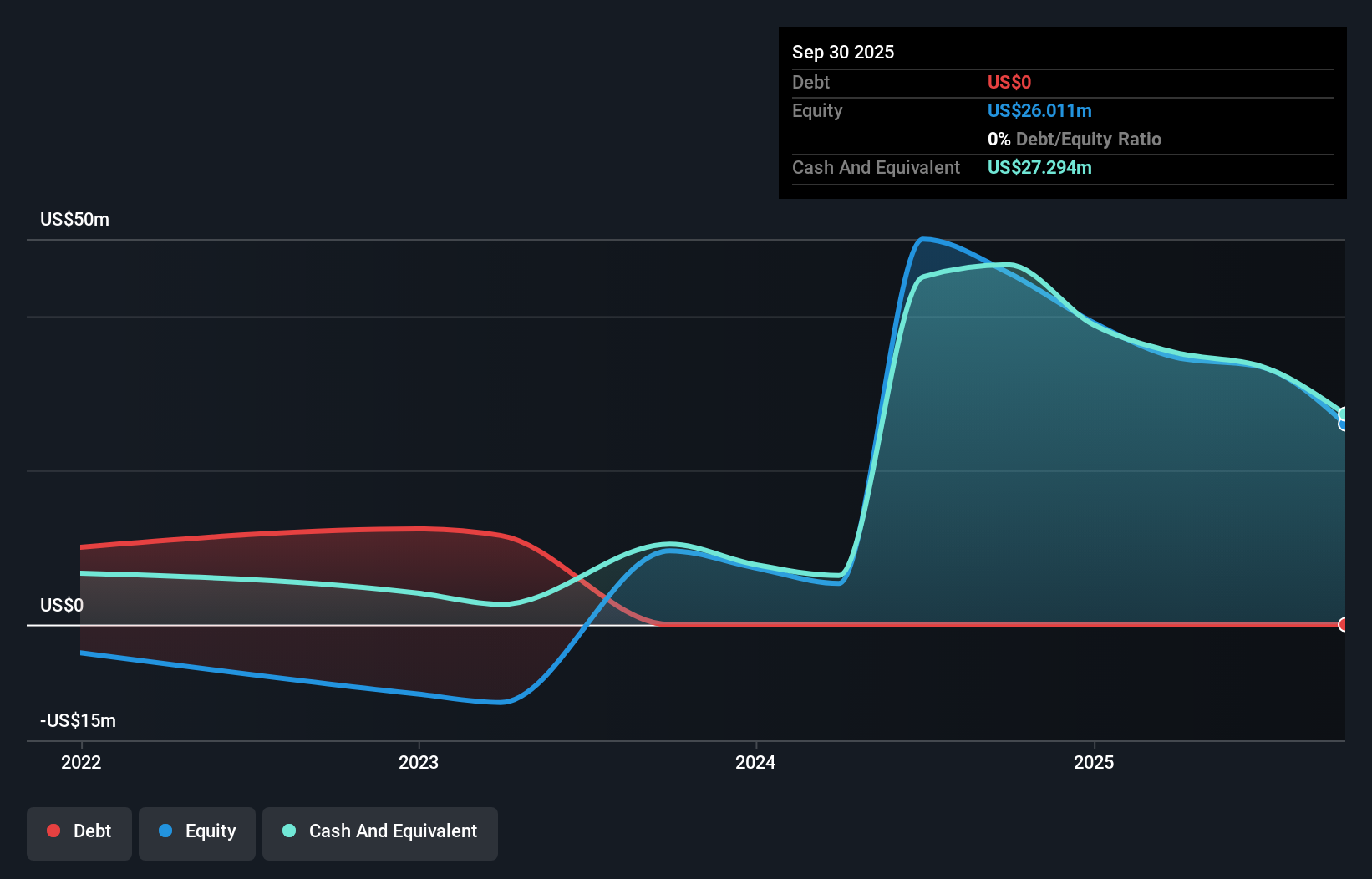The image size is (1372, 879).
Task: Toggle Cash And Equivalent series visibility
Action: tap(380, 832)
